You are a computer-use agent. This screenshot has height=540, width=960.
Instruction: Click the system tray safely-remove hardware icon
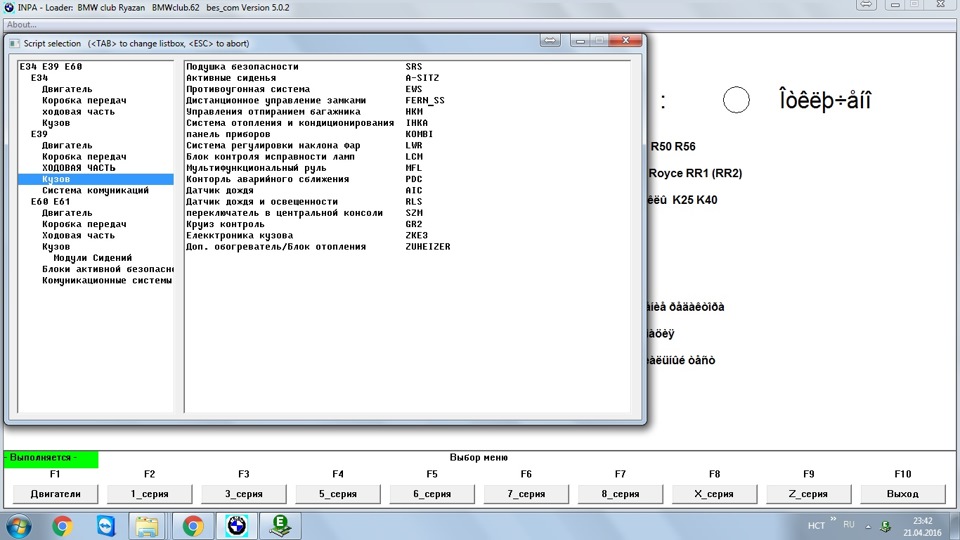pyautogui.click(x=885, y=526)
